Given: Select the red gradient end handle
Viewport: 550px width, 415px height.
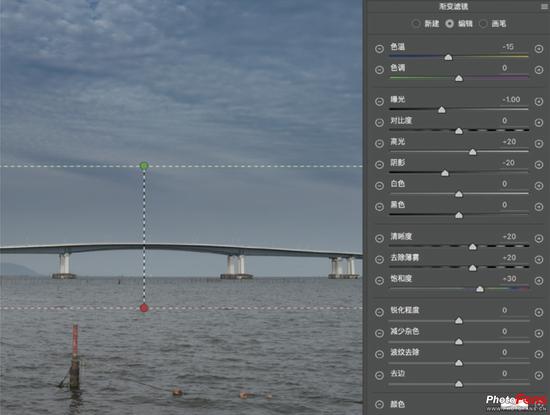Looking at the screenshot, I should (144, 308).
